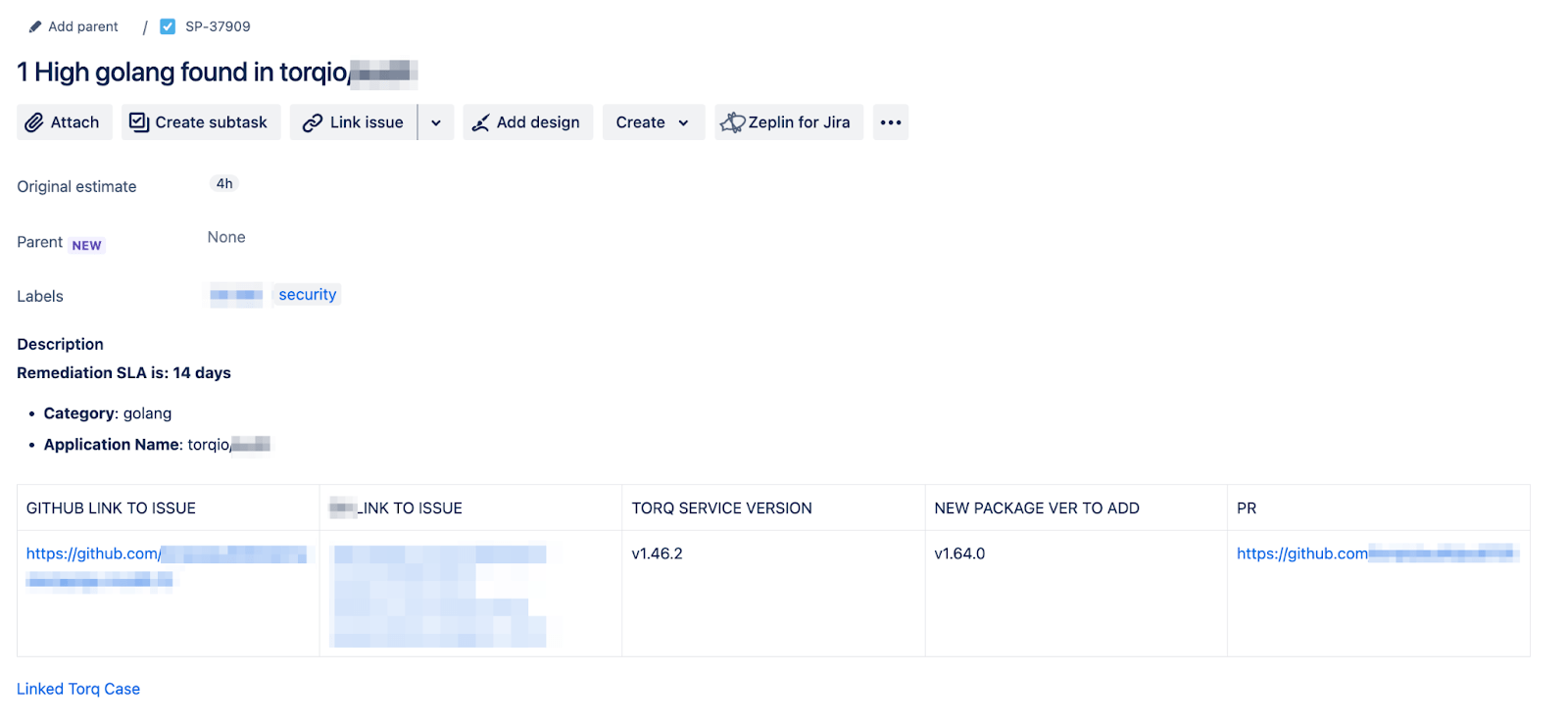Viewport: 1568px width, 722px height.
Task: Open the Create dropdown menu
Action: (x=654, y=122)
